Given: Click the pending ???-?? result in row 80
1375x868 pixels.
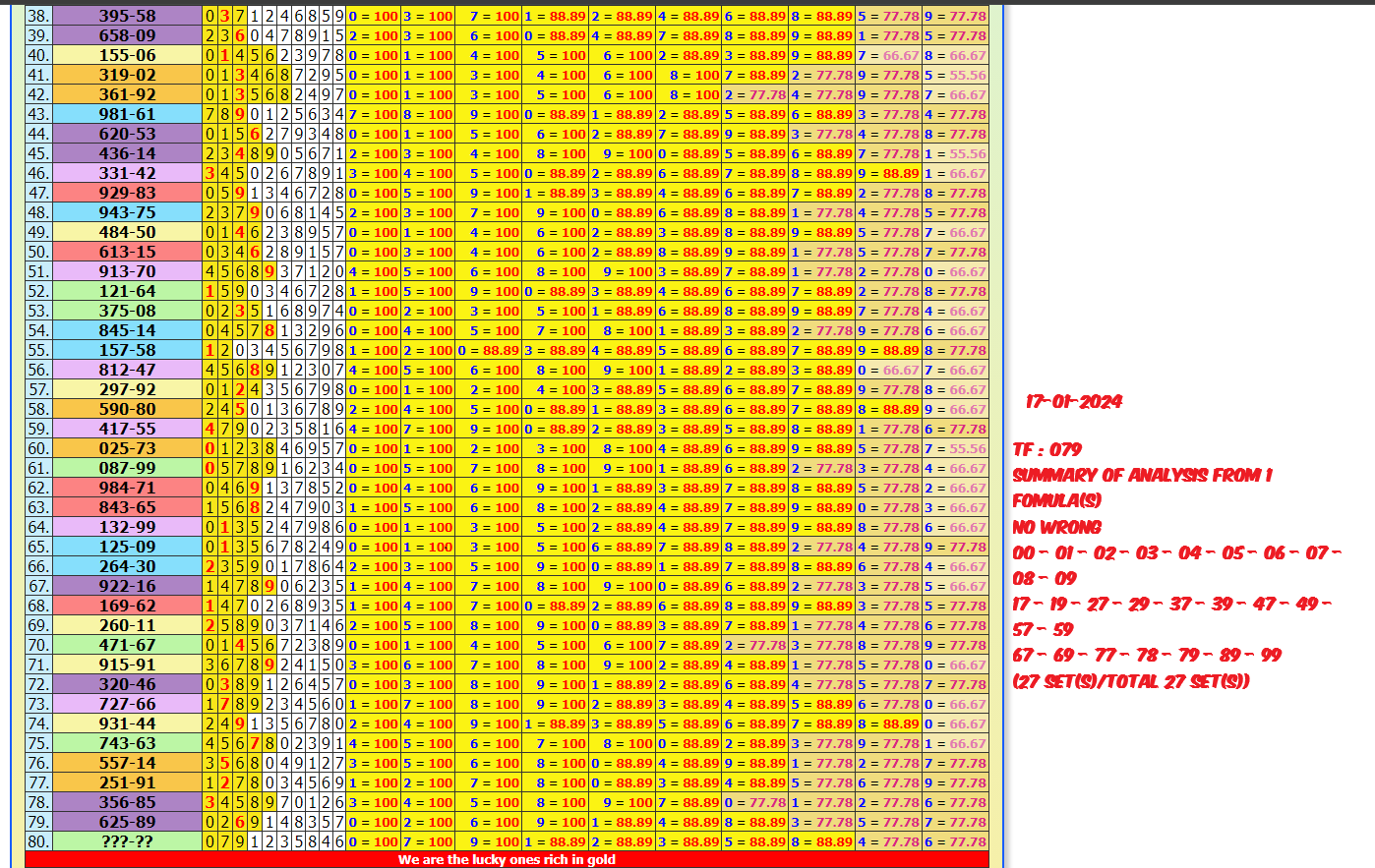Looking at the screenshot, I should coord(127,841).
